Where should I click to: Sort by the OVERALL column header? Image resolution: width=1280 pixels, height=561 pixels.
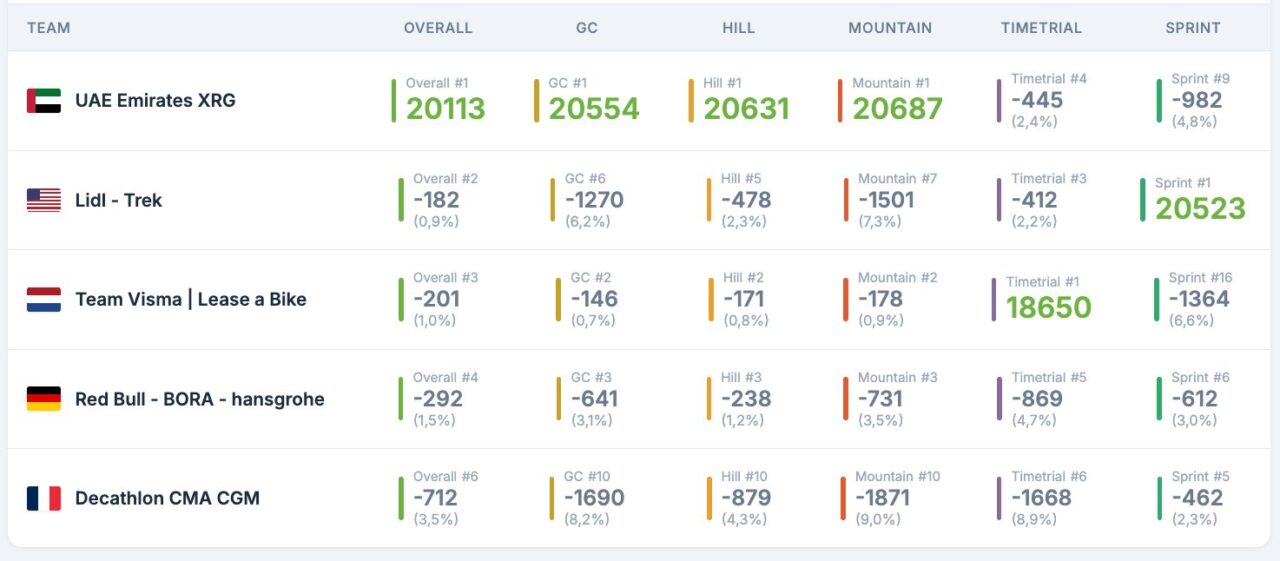coord(438,28)
